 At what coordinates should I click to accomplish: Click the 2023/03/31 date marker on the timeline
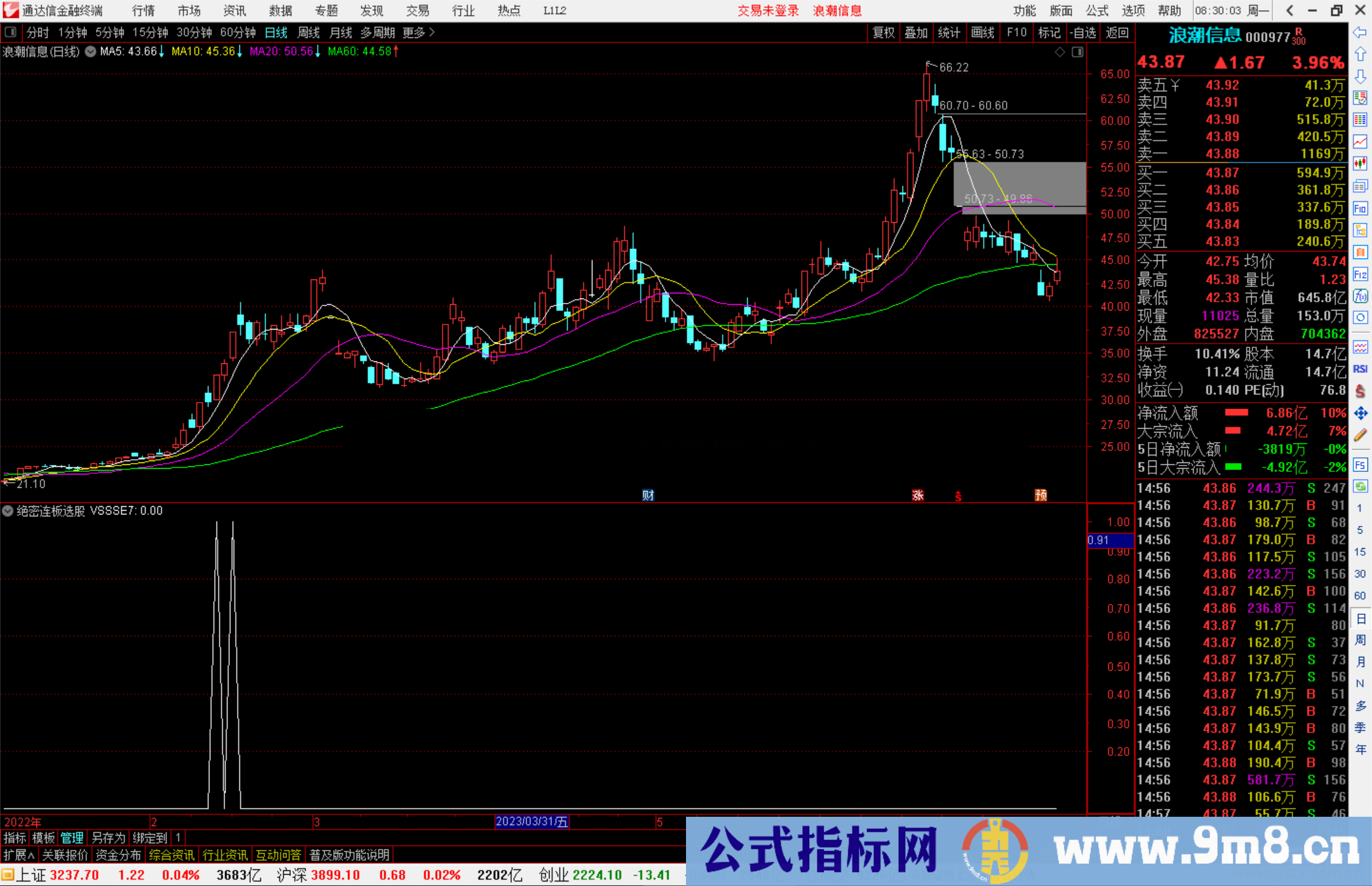click(x=532, y=822)
